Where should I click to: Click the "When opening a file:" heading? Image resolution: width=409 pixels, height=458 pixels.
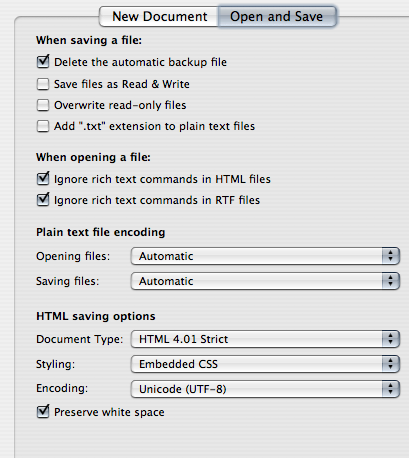point(93,157)
